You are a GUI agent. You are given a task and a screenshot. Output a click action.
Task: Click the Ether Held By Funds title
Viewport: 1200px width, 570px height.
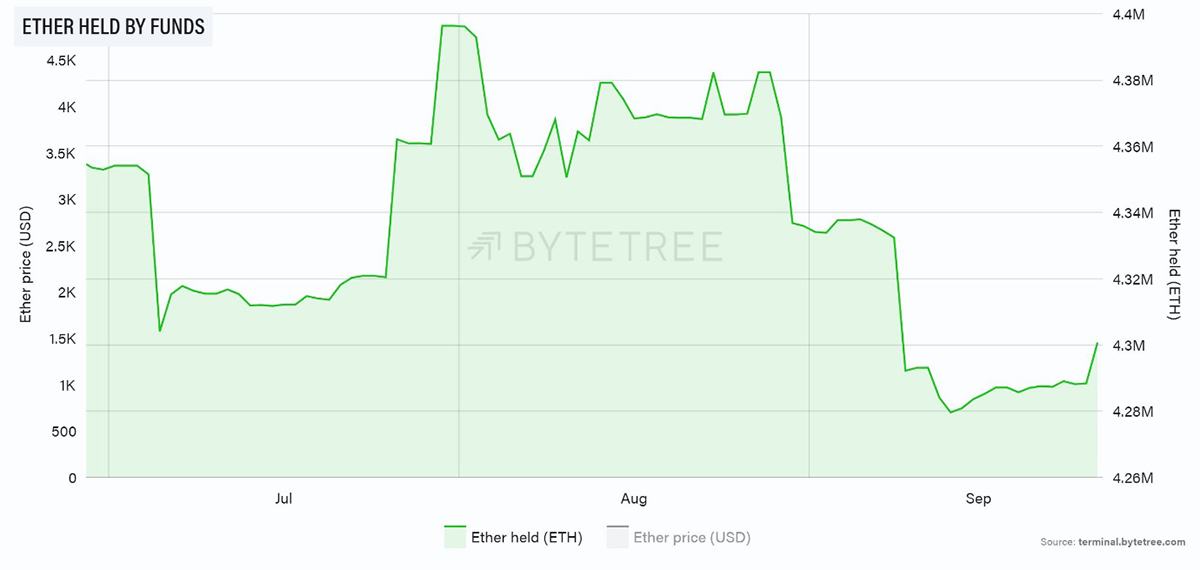113,27
